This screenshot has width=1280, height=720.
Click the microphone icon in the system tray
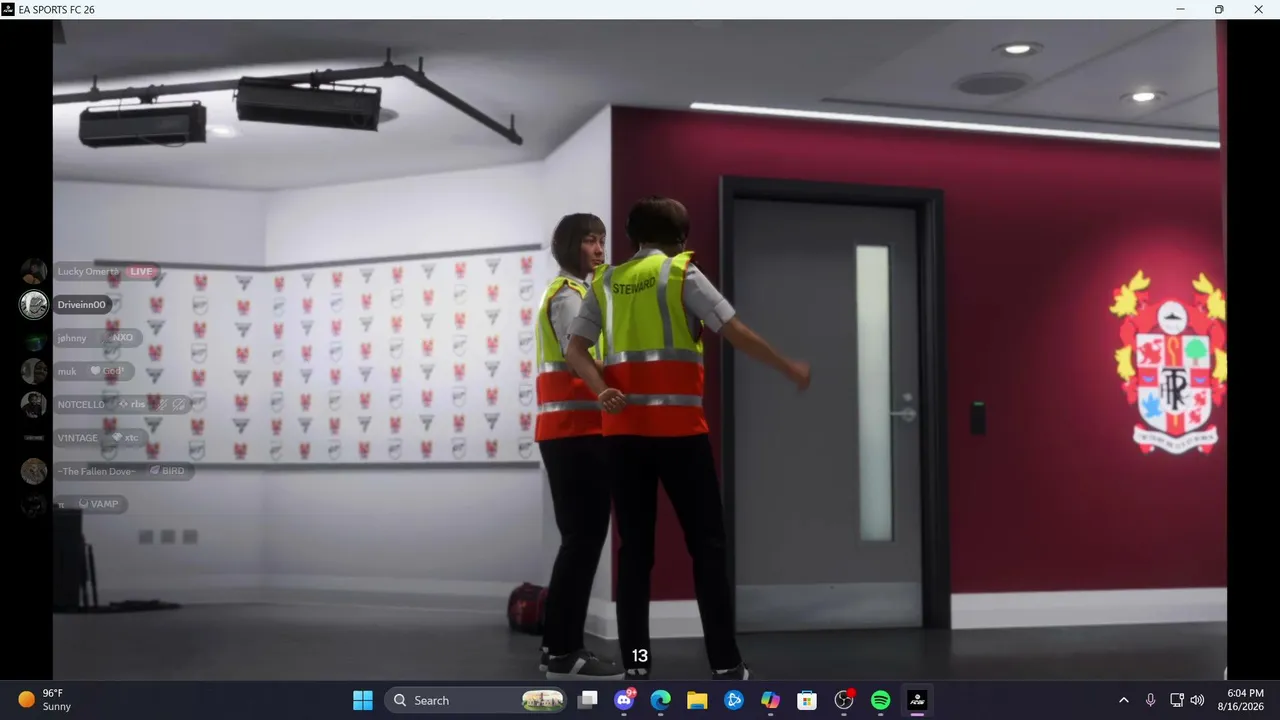(1151, 700)
